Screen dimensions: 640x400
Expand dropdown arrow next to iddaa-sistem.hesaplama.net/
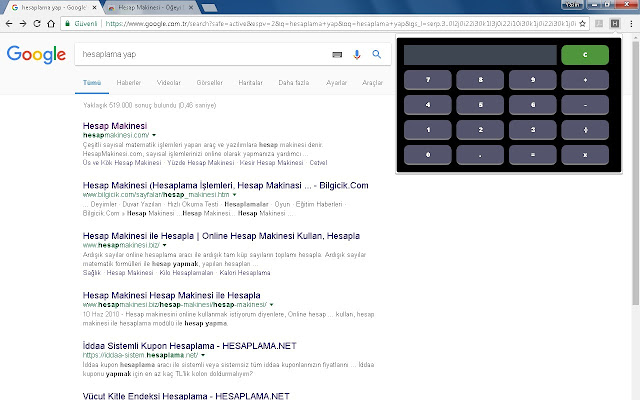tap(203, 355)
